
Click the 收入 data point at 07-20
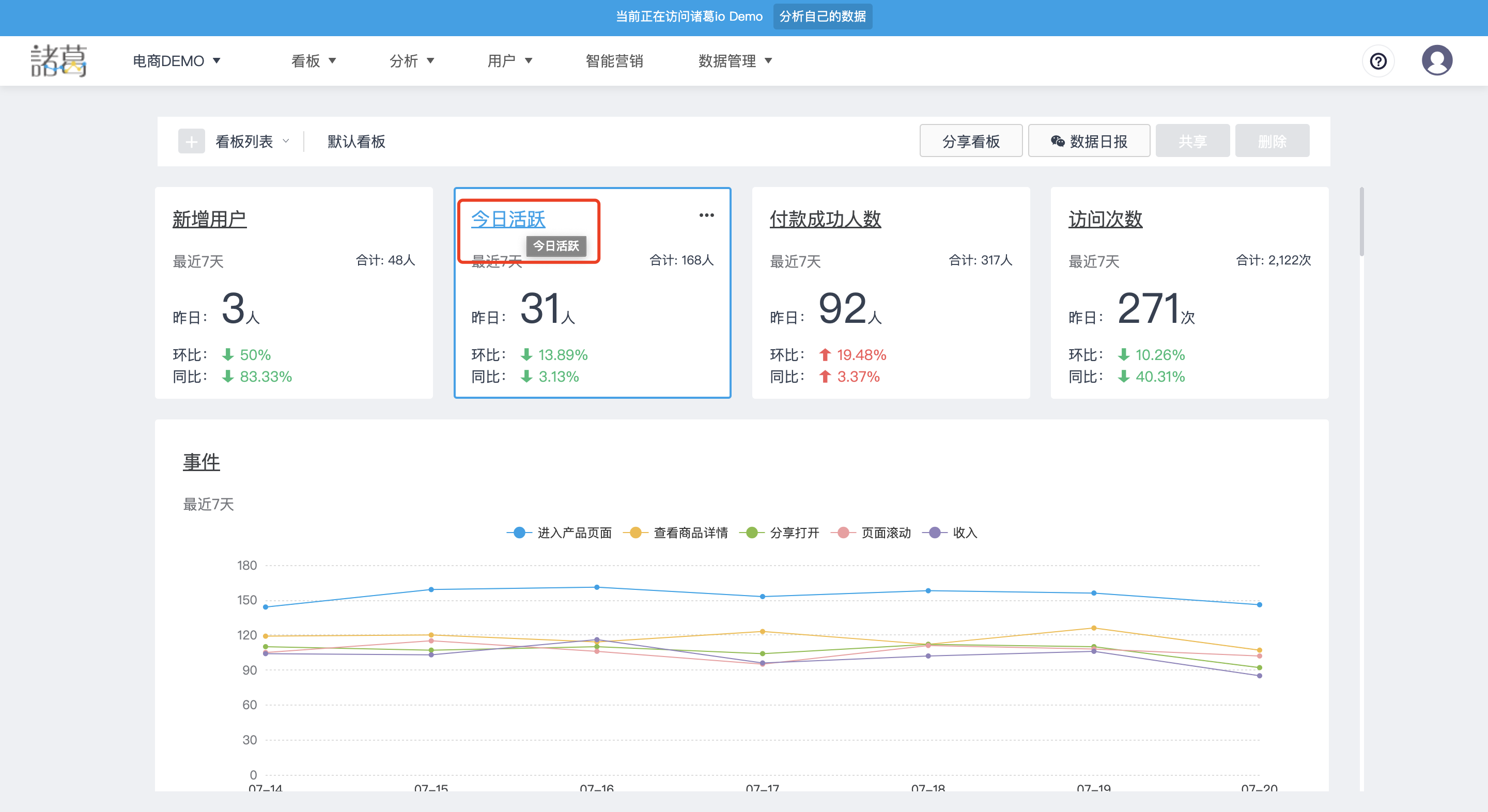[x=1259, y=676]
